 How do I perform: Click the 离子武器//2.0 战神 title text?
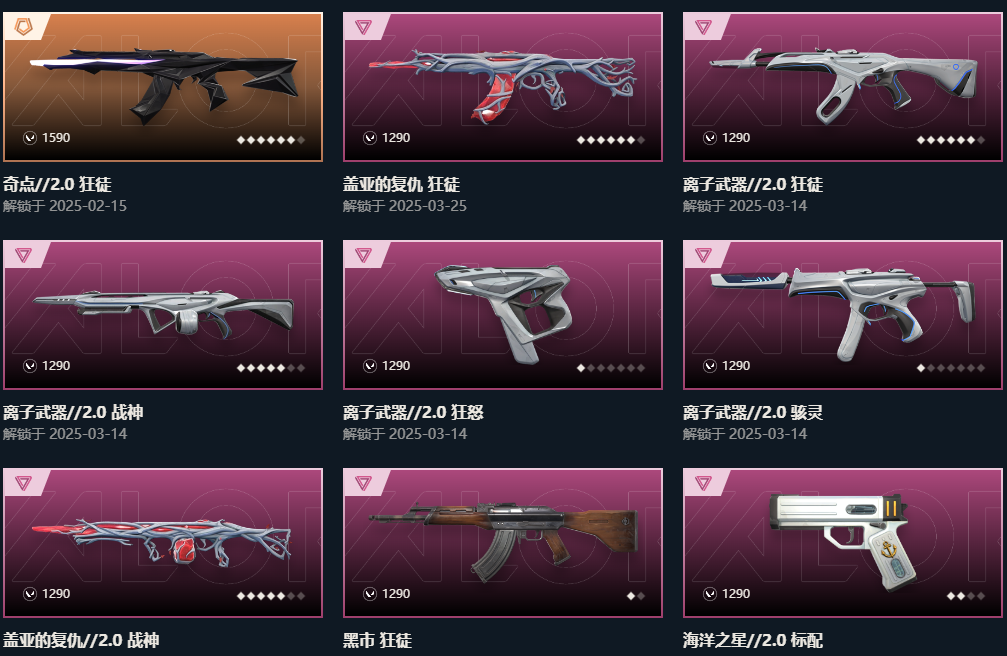click(73, 412)
